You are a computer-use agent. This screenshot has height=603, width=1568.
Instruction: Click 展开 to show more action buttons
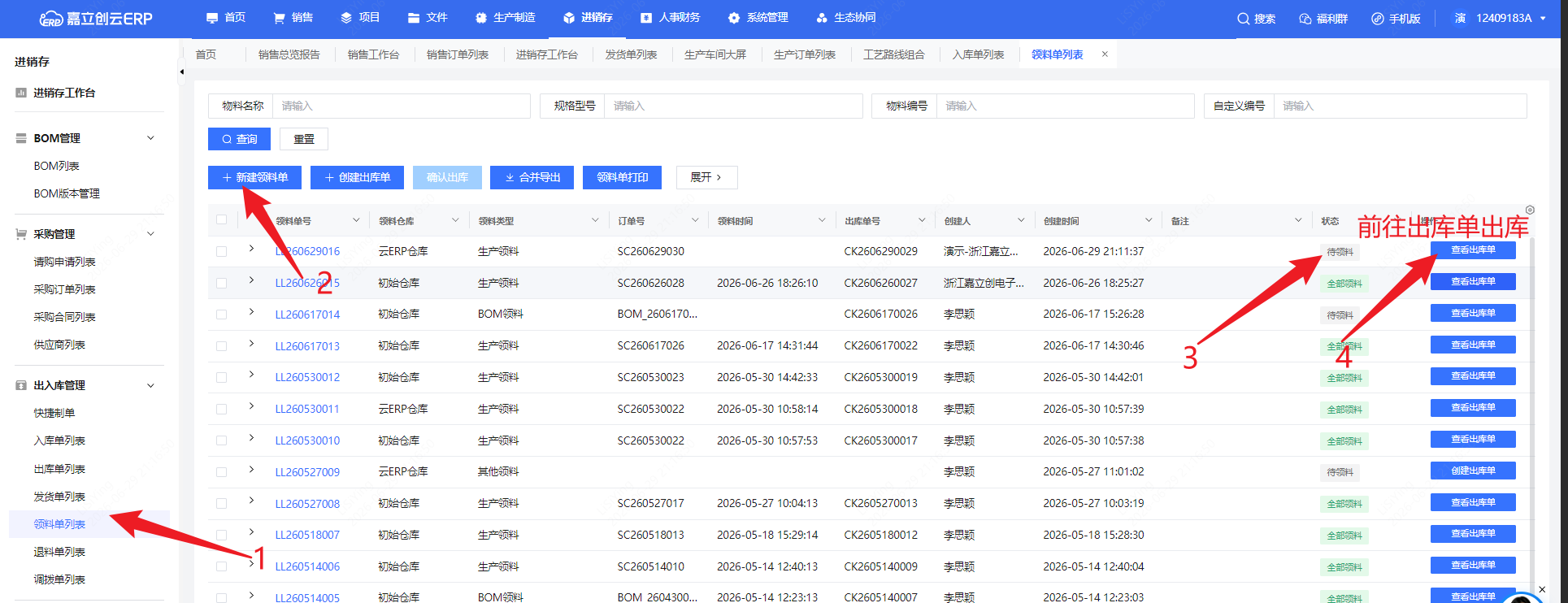[706, 177]
